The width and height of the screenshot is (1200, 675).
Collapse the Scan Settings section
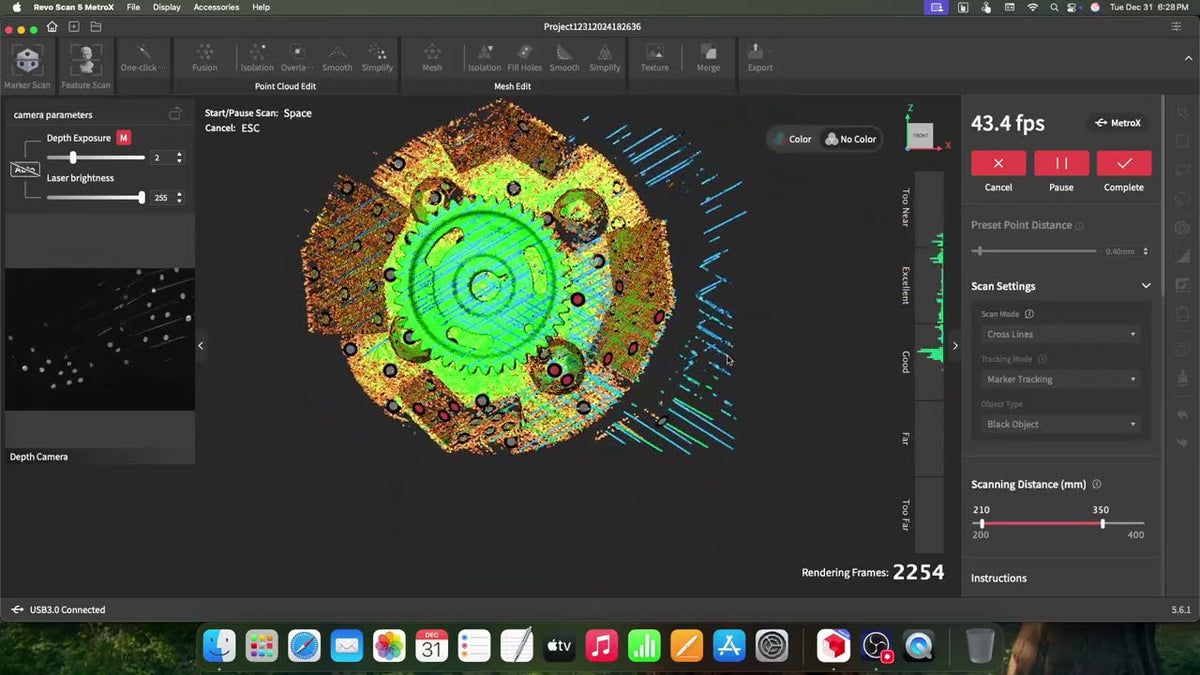1146,286
